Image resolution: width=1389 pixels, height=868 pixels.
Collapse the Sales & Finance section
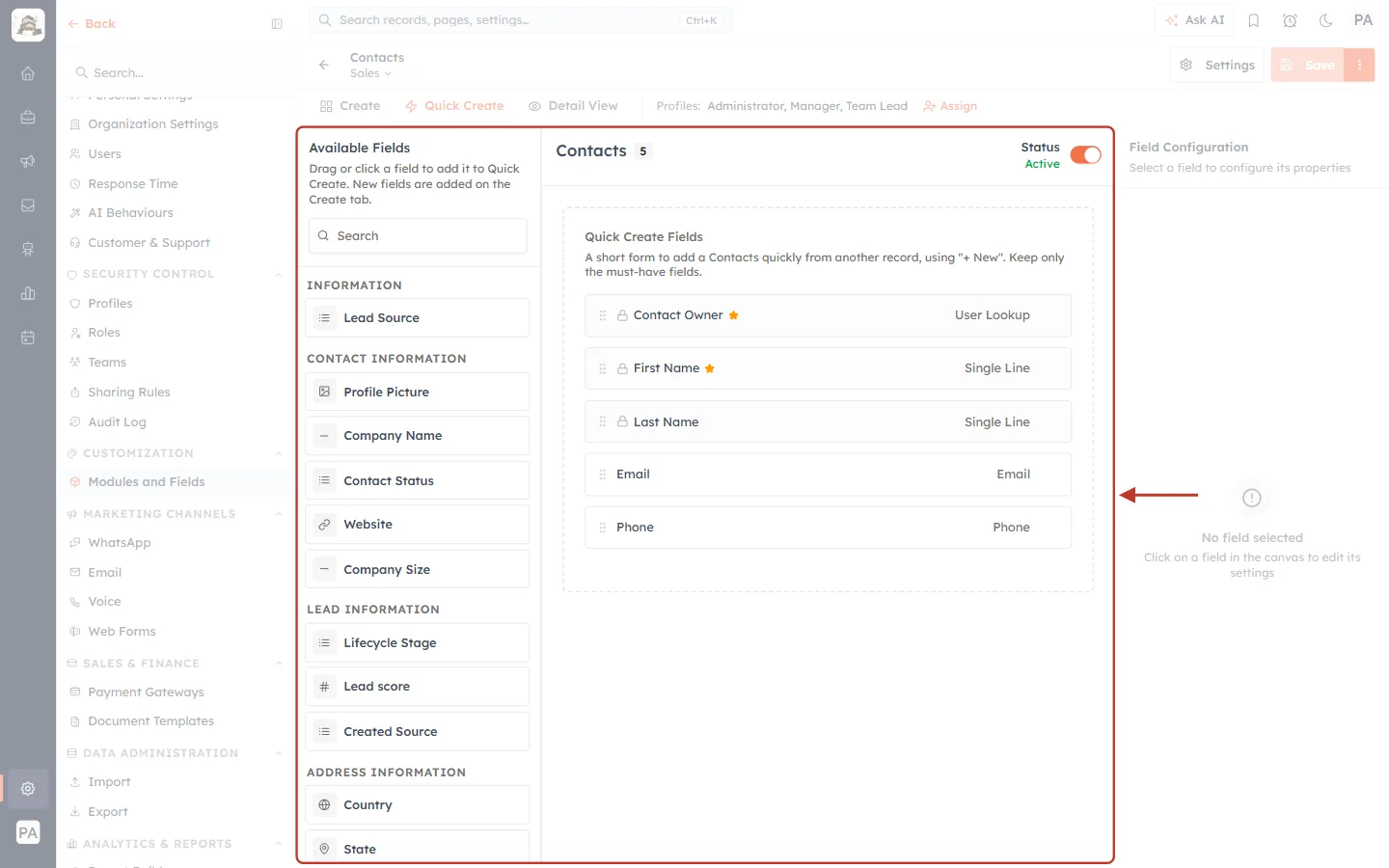coord(279,664)
